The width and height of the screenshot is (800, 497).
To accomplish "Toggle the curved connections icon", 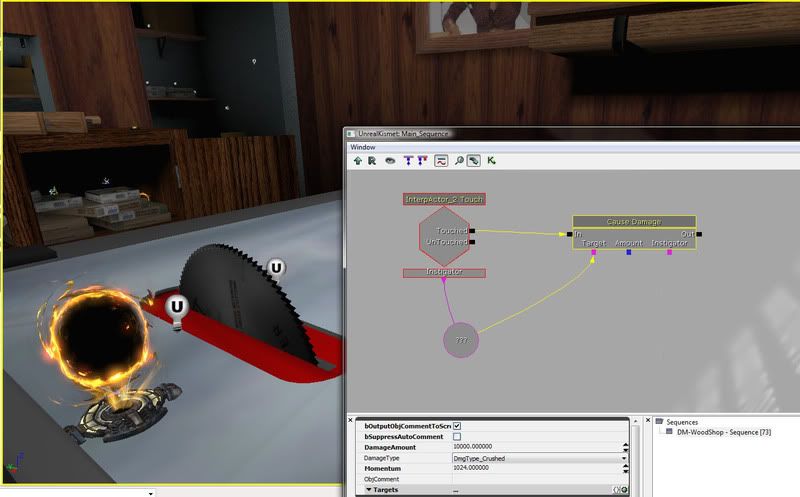I will pyautogui.click(x=441, y=161).
